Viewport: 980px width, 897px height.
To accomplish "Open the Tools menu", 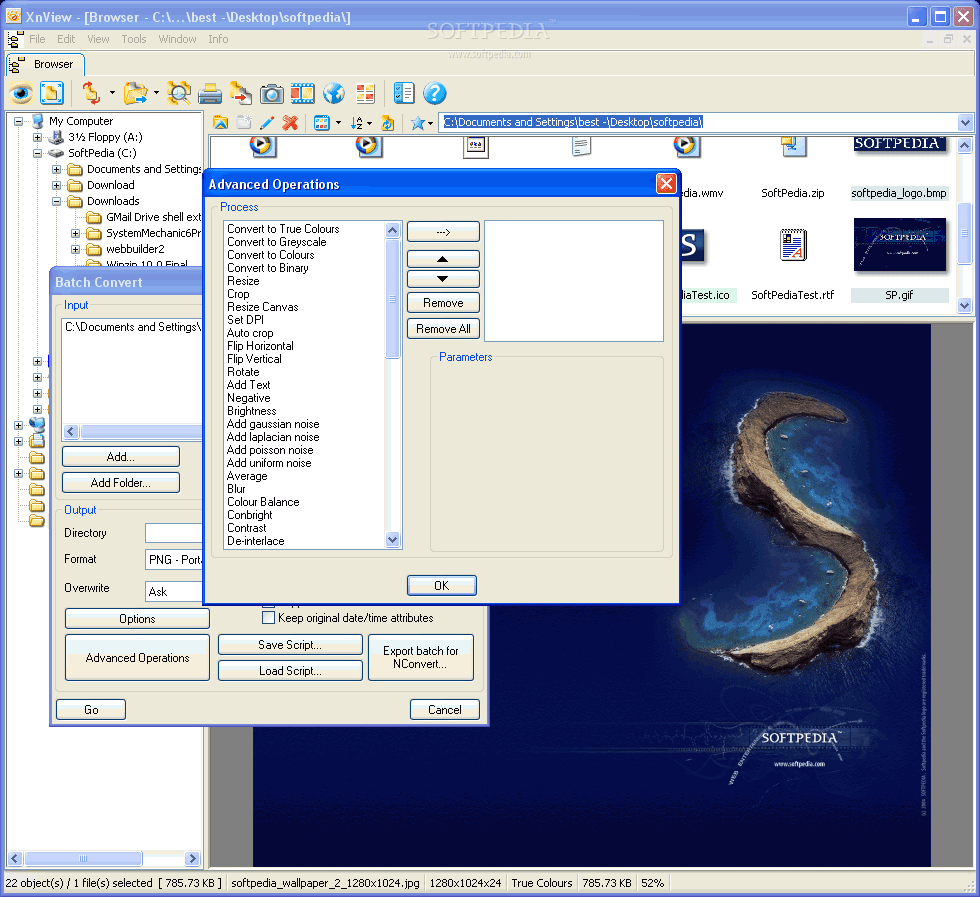I will pos(134,39).
